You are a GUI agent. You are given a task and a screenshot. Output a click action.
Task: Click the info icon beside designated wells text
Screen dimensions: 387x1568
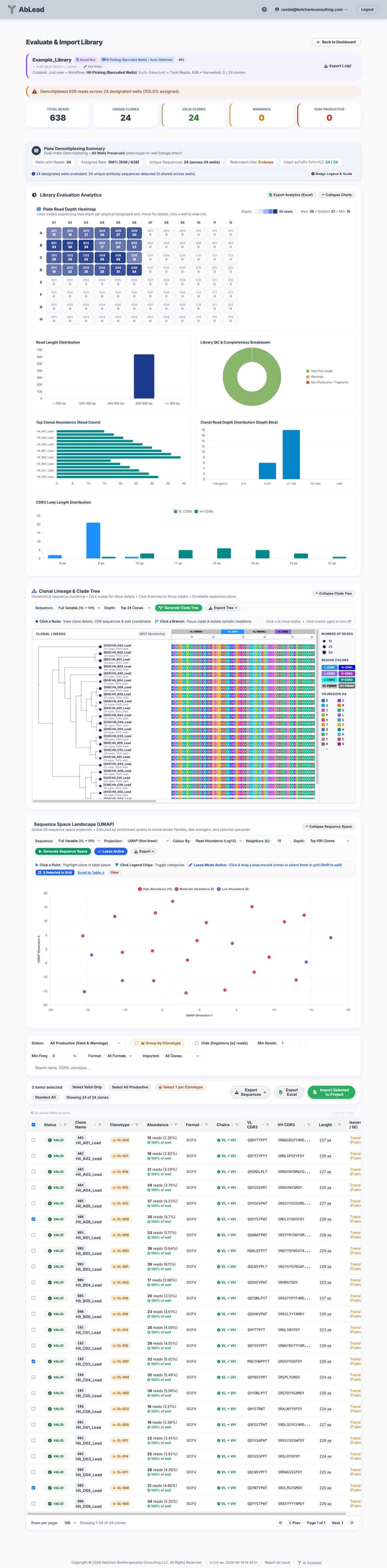[x=33, y=174]
